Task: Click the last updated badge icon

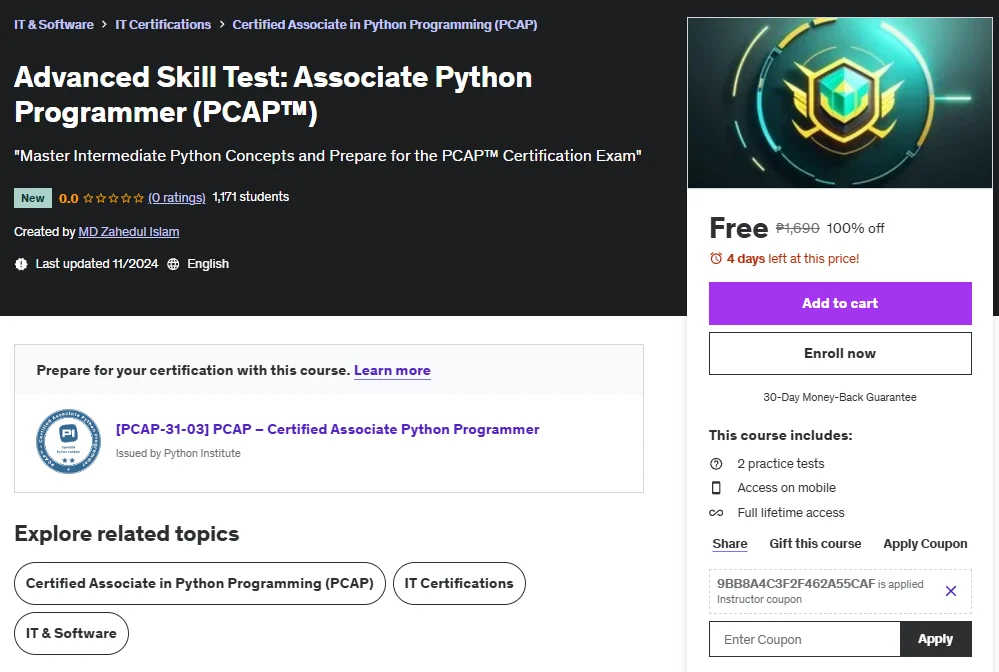Action: coord(21,264)
